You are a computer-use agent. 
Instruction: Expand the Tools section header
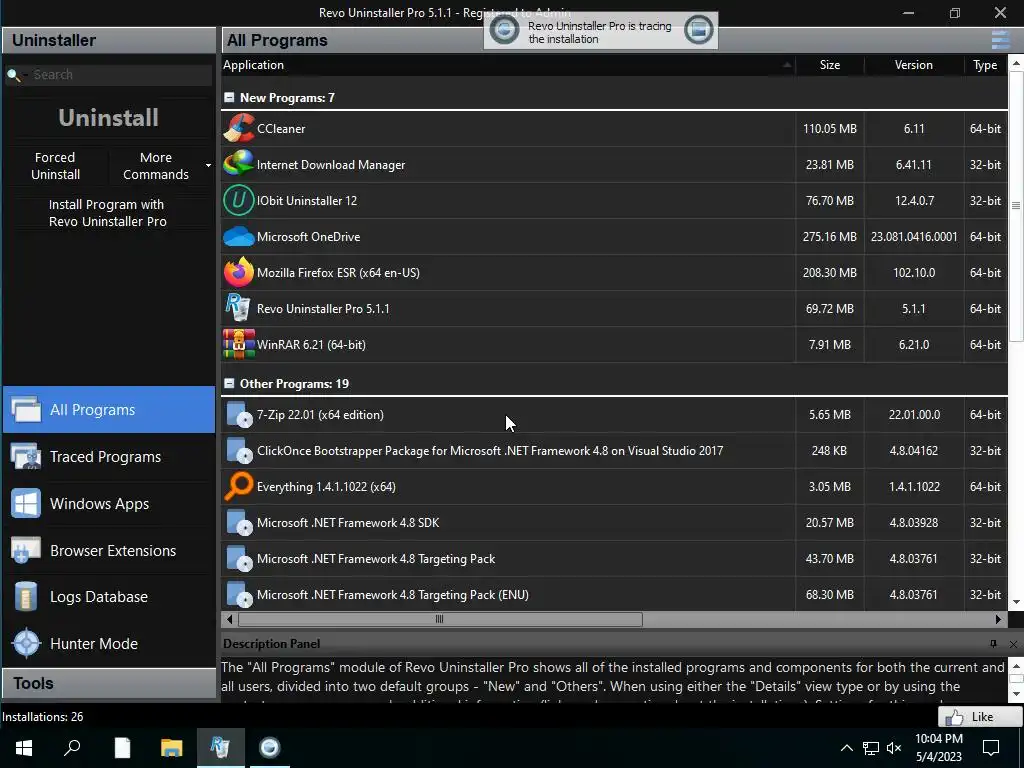[x=109, y=683]
